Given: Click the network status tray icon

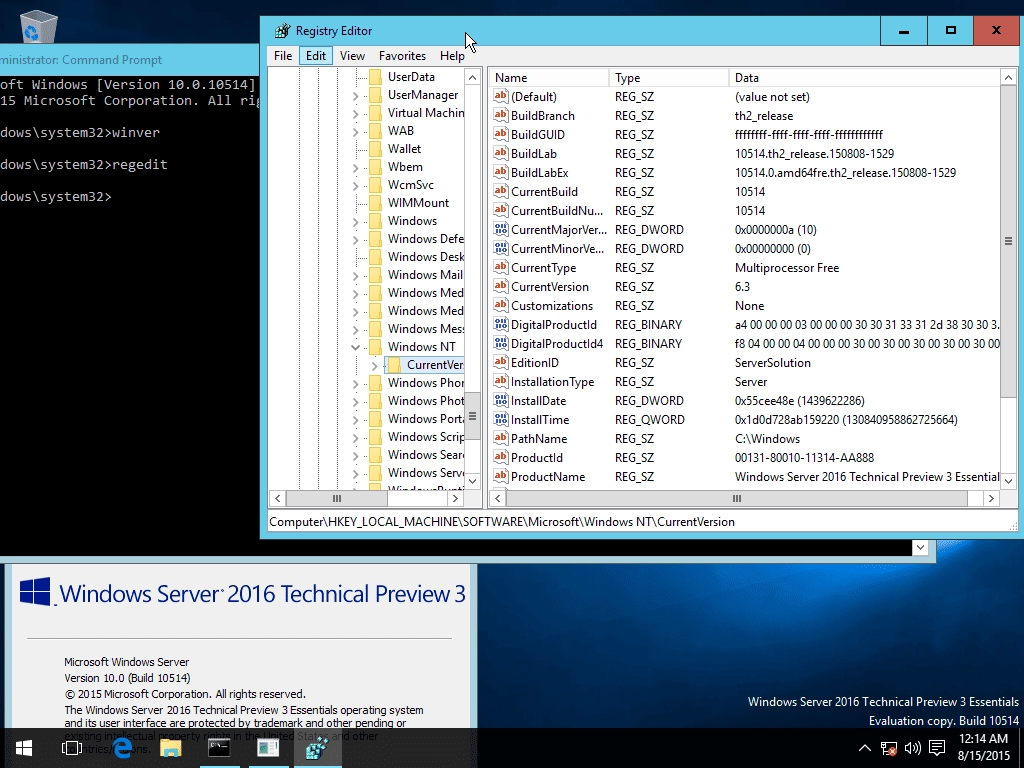Looking at the screenshot, I should (888, 748).
